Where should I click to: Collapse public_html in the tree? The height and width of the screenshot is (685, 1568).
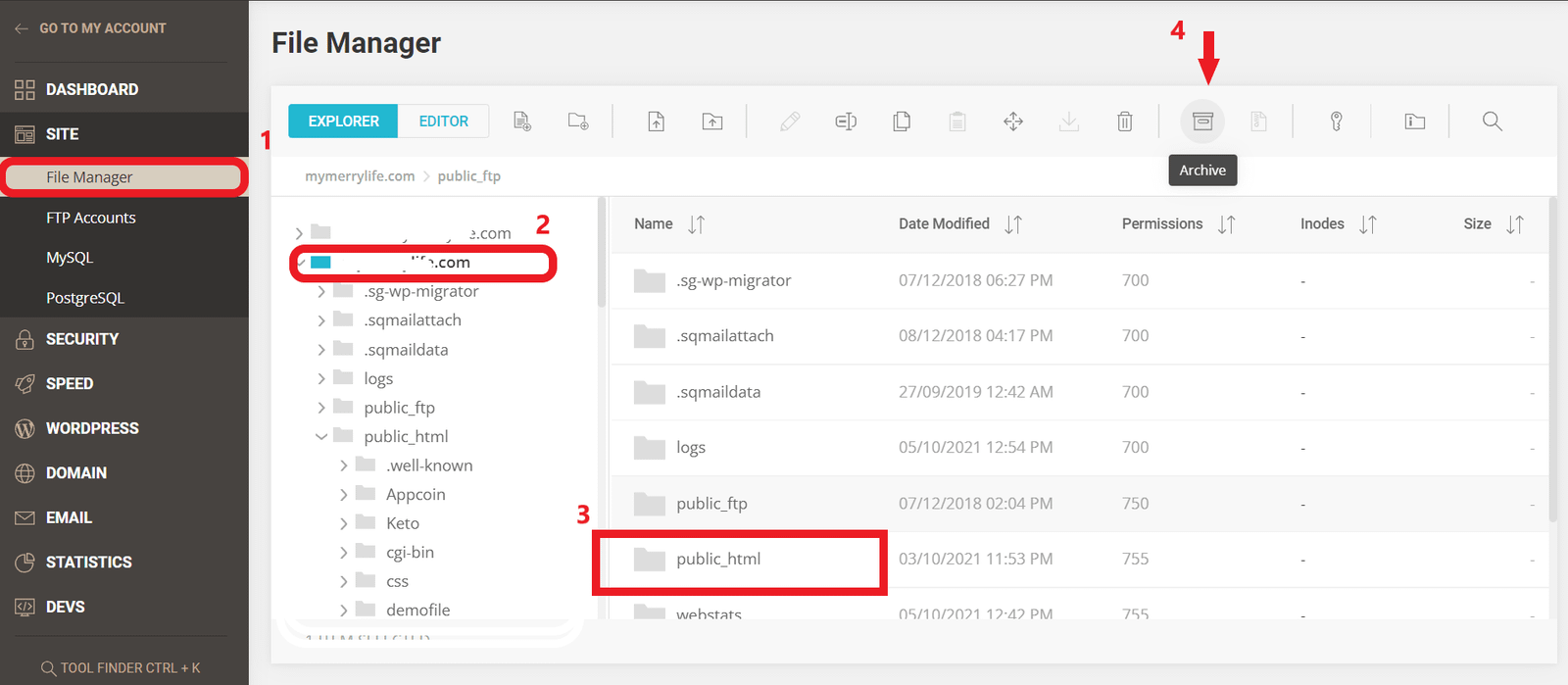[321, 437]
